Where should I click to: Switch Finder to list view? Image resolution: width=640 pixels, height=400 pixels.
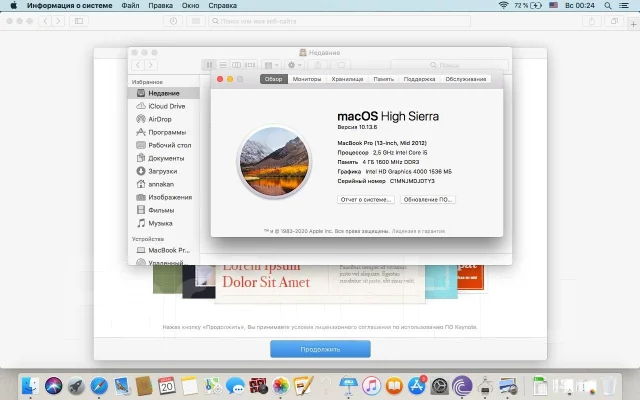(x=223, y=65)
